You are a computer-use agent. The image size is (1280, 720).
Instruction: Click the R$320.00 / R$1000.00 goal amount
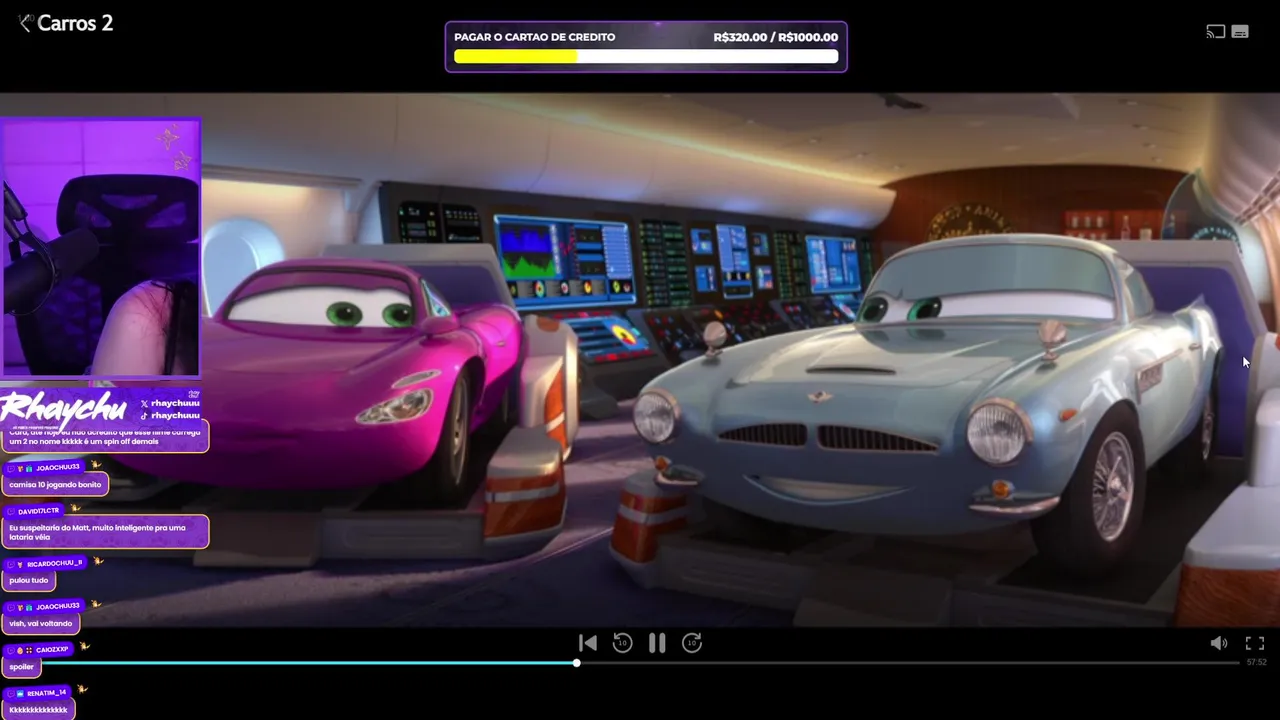(776, 37)
